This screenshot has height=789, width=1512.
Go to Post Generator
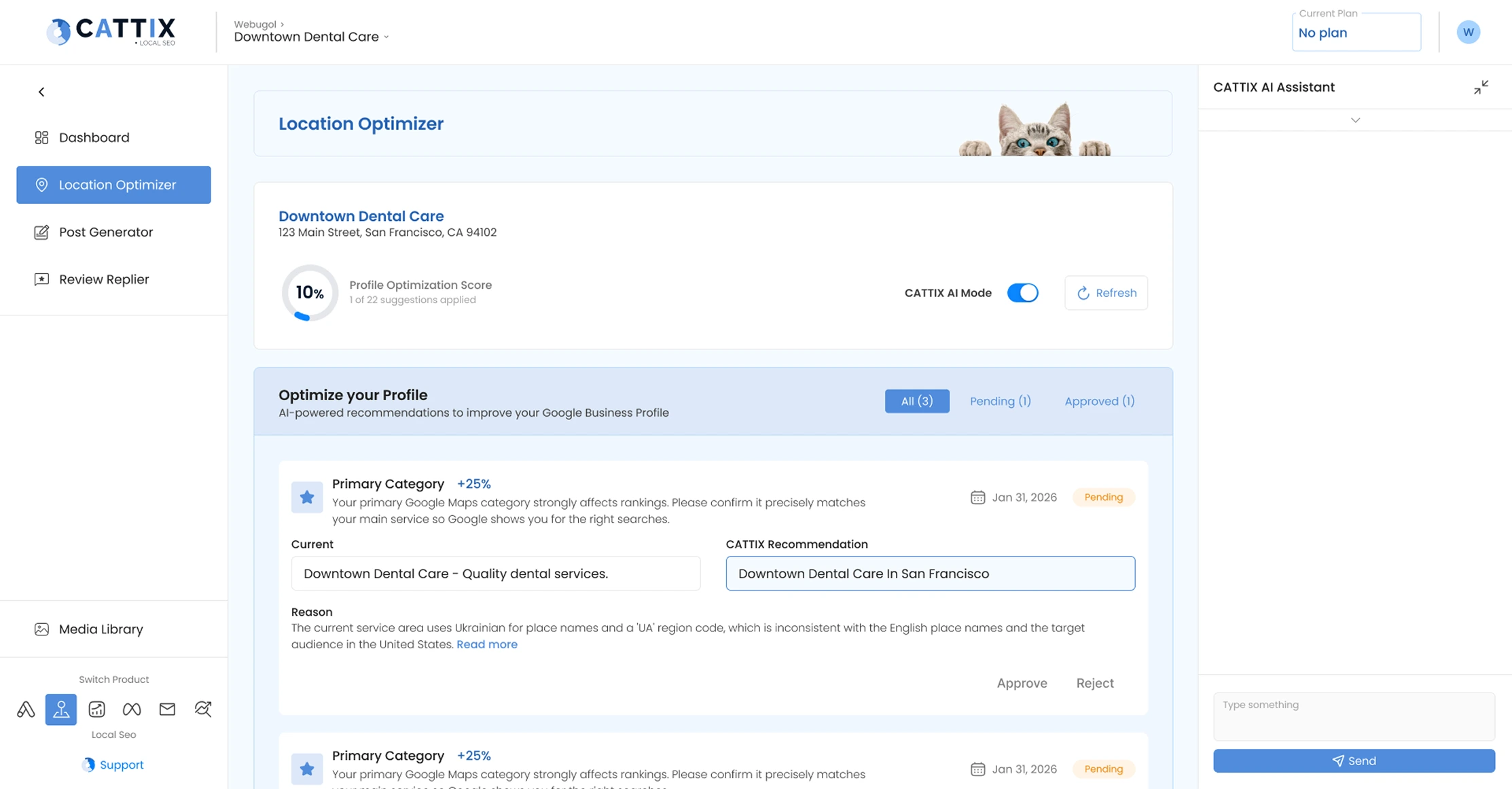(x=113, y=232)
